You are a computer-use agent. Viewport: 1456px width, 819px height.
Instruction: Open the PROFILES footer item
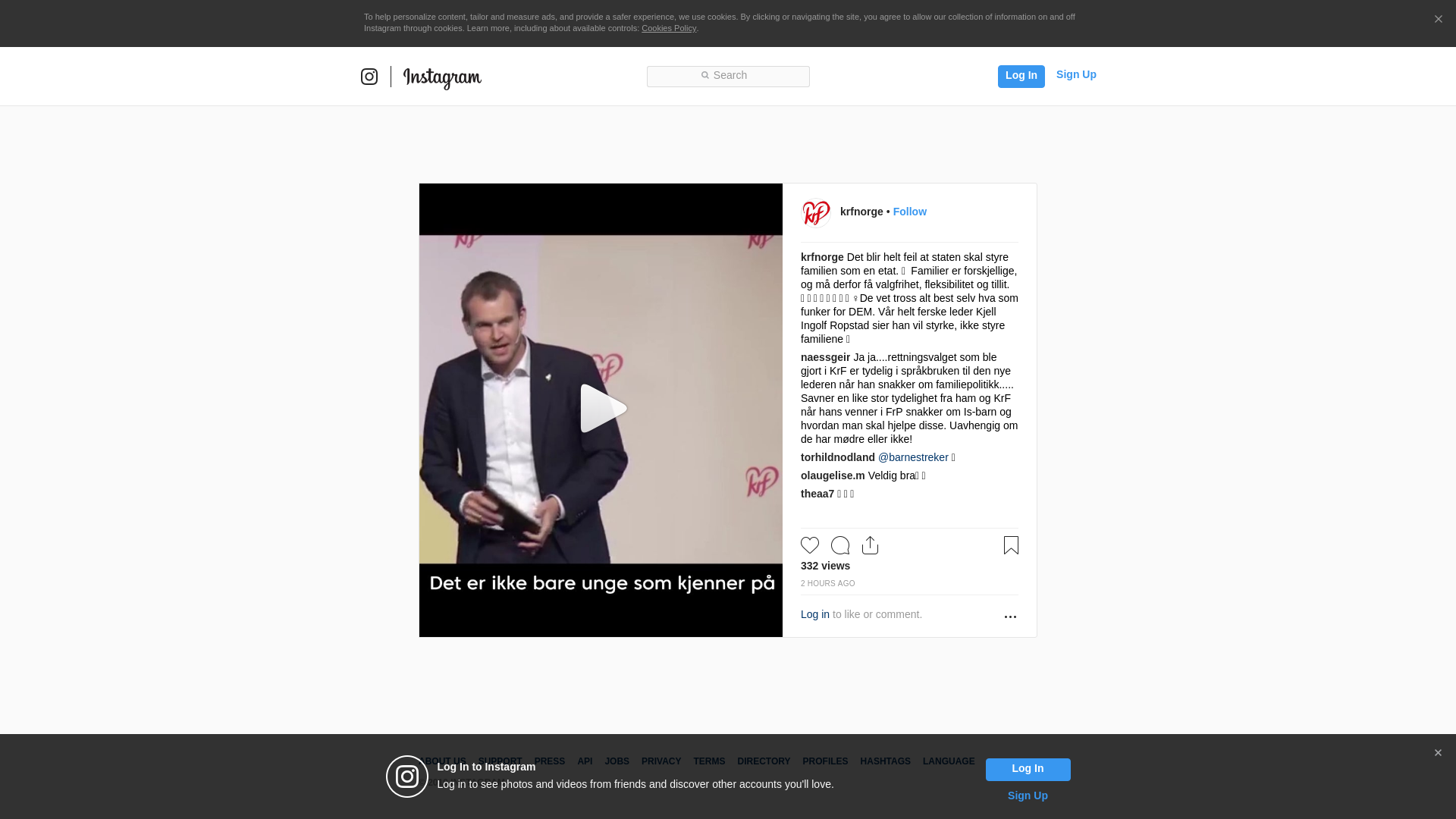(x=825, y=761)
